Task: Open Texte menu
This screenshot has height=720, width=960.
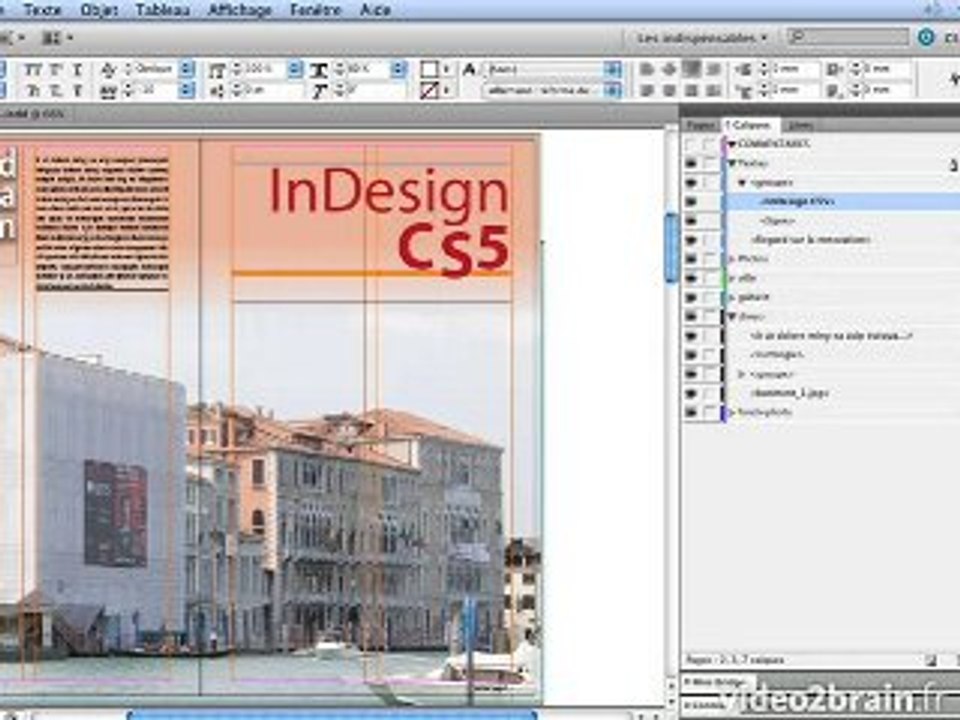Action: tap(42, 9)
